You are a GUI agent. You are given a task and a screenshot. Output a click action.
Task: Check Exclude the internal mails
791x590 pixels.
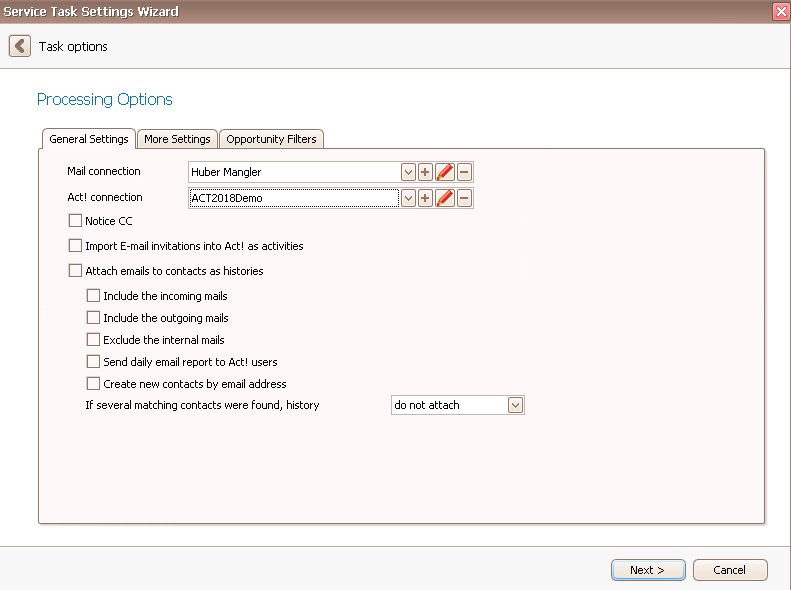[x=93, y=339]
